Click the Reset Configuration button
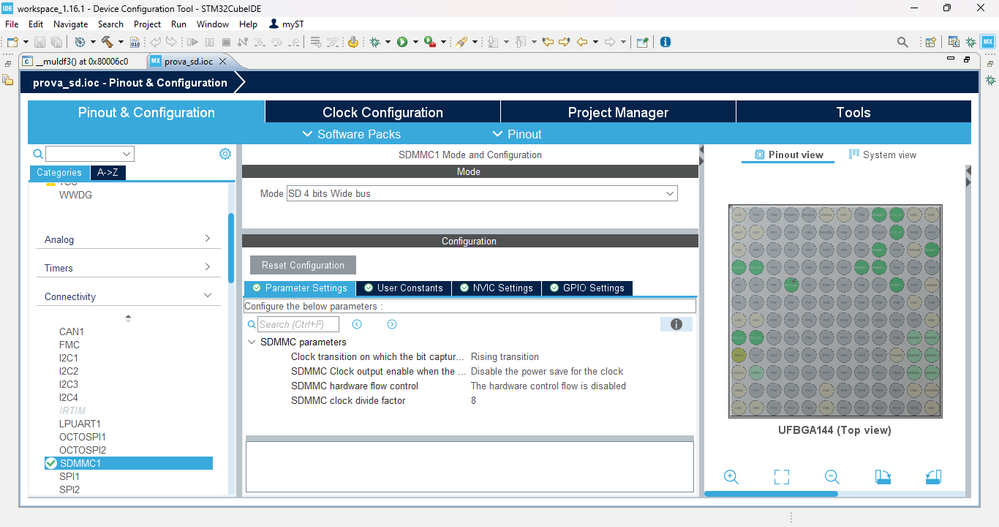The image size is (999, 527). [303, 265]
